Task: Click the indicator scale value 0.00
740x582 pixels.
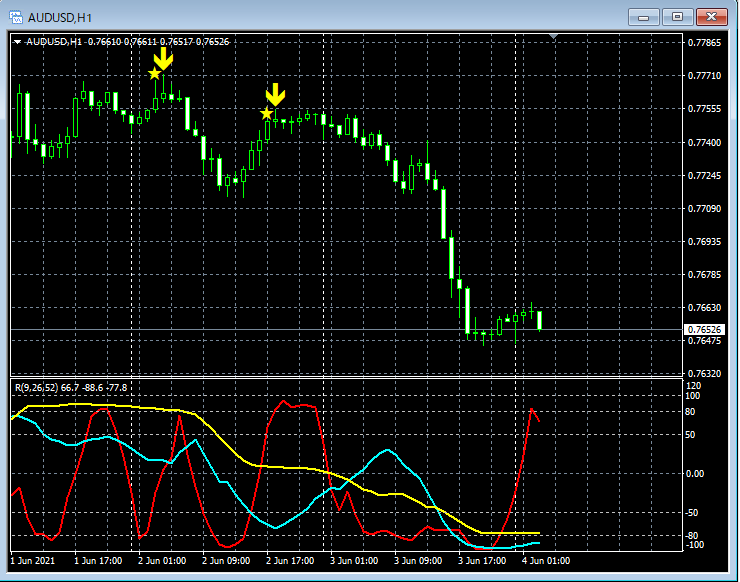Action: (695, 473)
